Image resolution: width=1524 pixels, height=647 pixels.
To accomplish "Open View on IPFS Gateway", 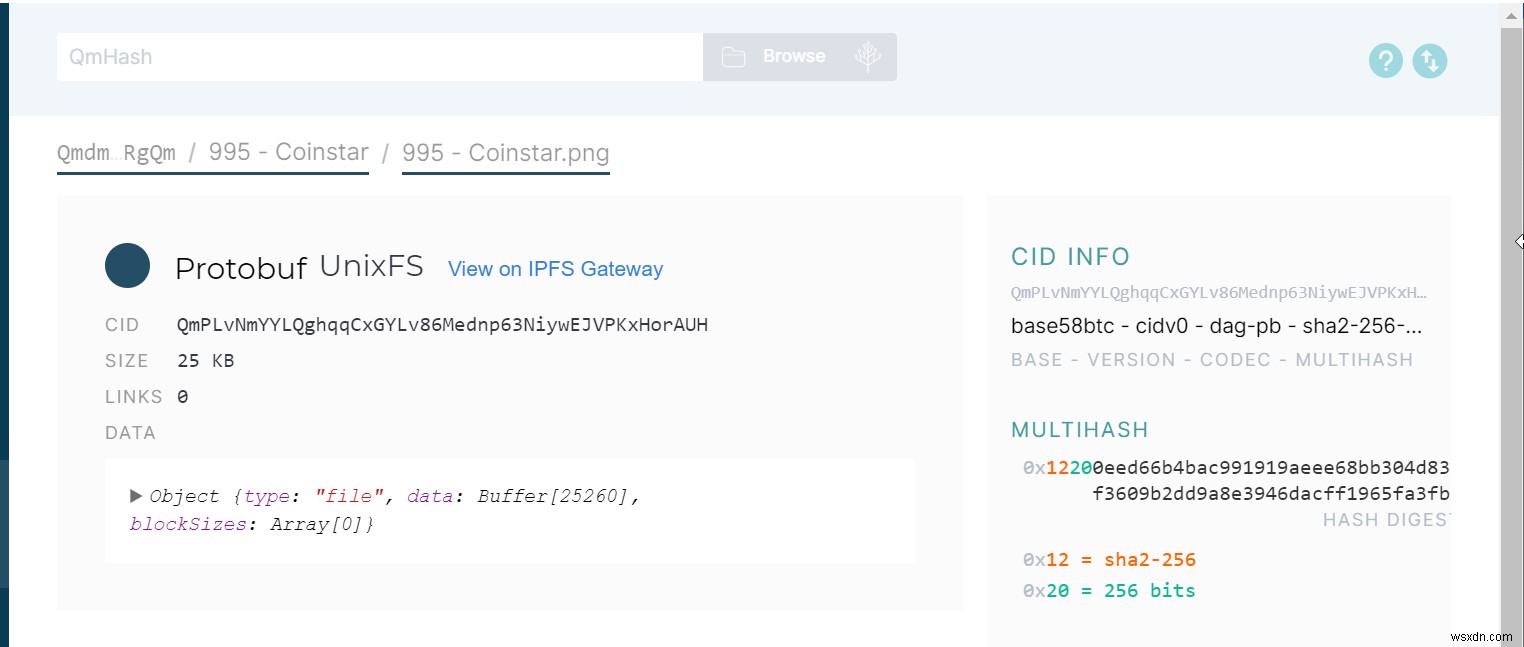I will pyautogui.click(x=555, y=268).
